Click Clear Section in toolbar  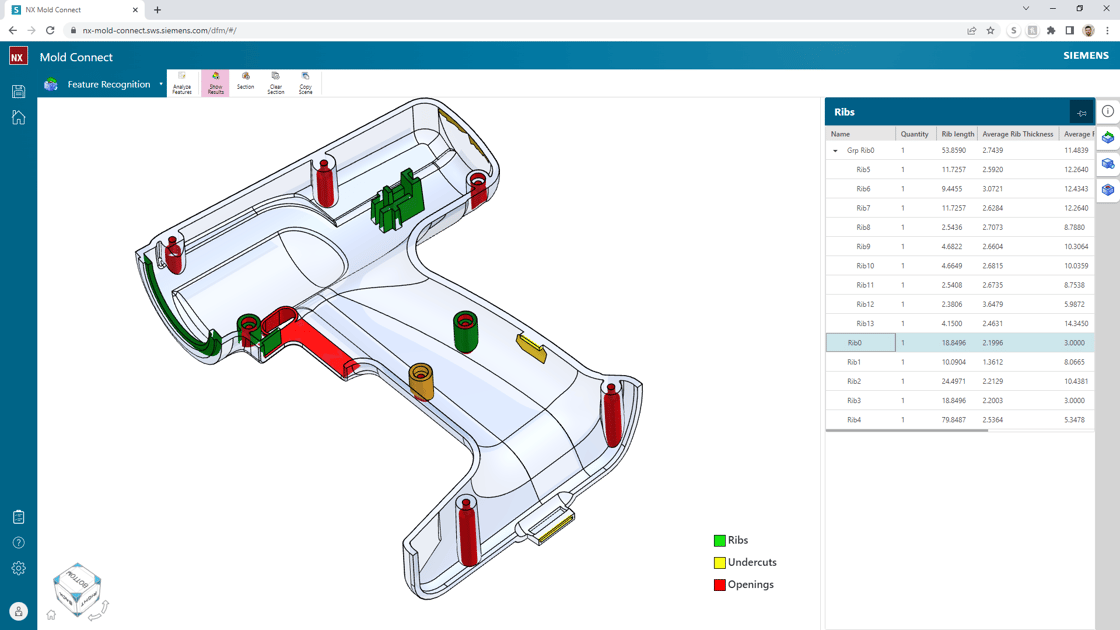point(275,82)
